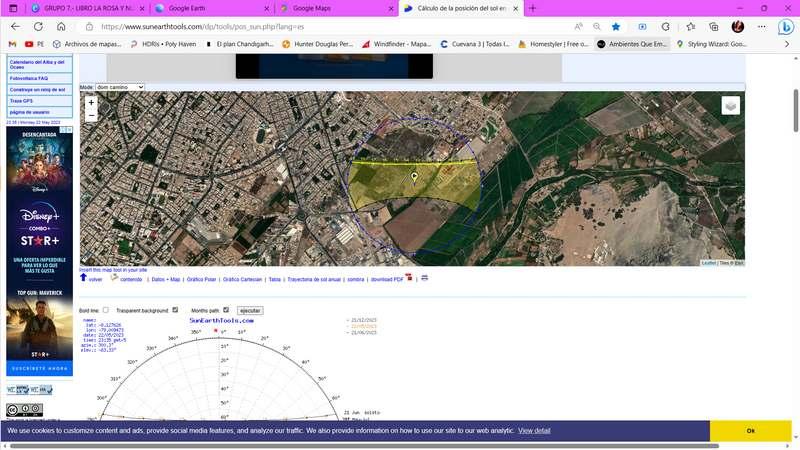This screenshot has height=450, width=800.
Task: Open the Hunter Douglas Per bookmark
Action: (318, 44)
